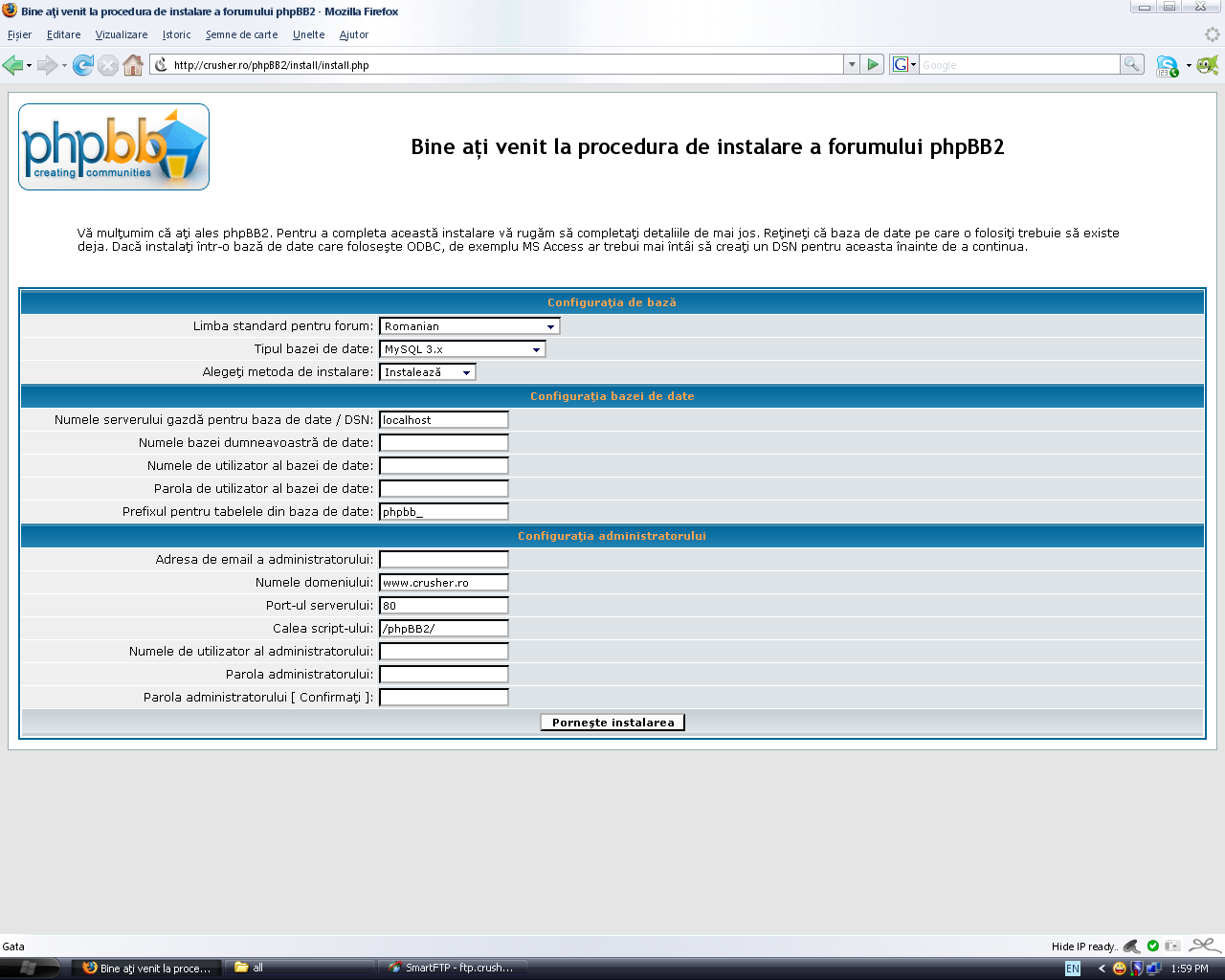Click the scissors icon in status bar
This screenshot has width=1225, height=980.
click(1205, 946)
